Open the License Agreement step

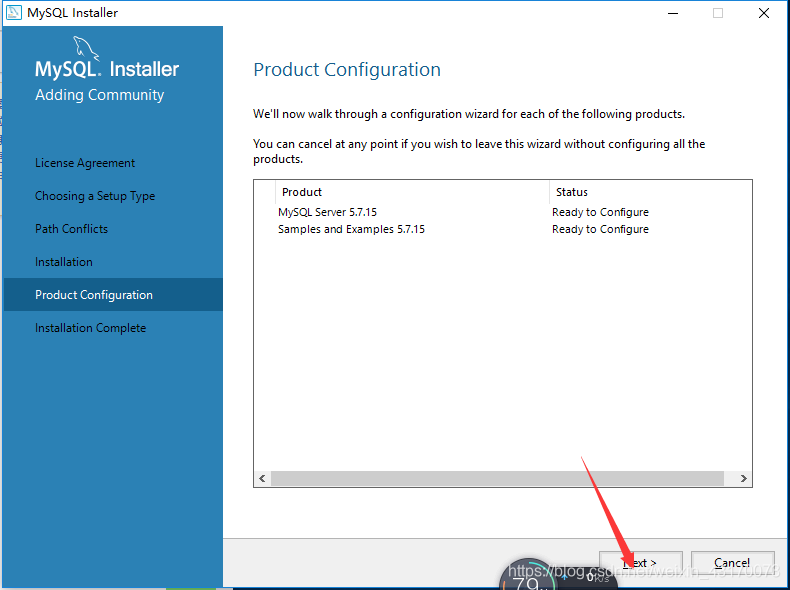click(85, 163)
